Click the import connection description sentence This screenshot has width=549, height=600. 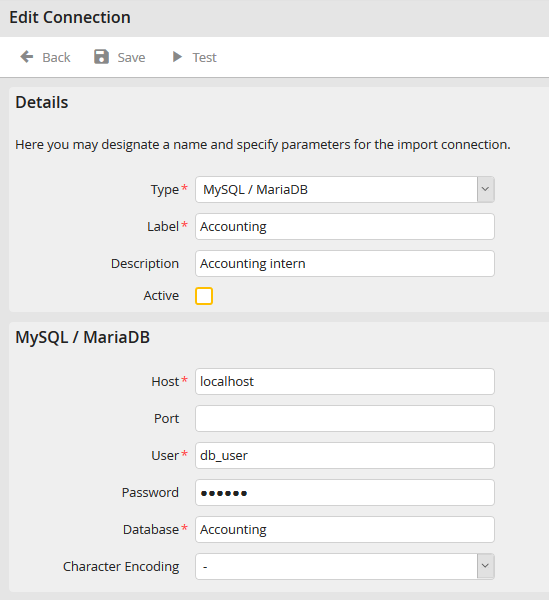pos(263,145)
